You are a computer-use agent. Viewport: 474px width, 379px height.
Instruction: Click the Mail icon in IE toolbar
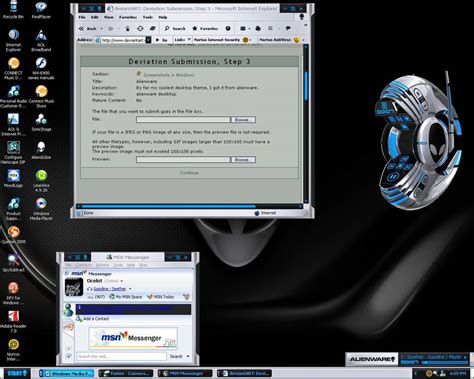(x=243, y=29)
